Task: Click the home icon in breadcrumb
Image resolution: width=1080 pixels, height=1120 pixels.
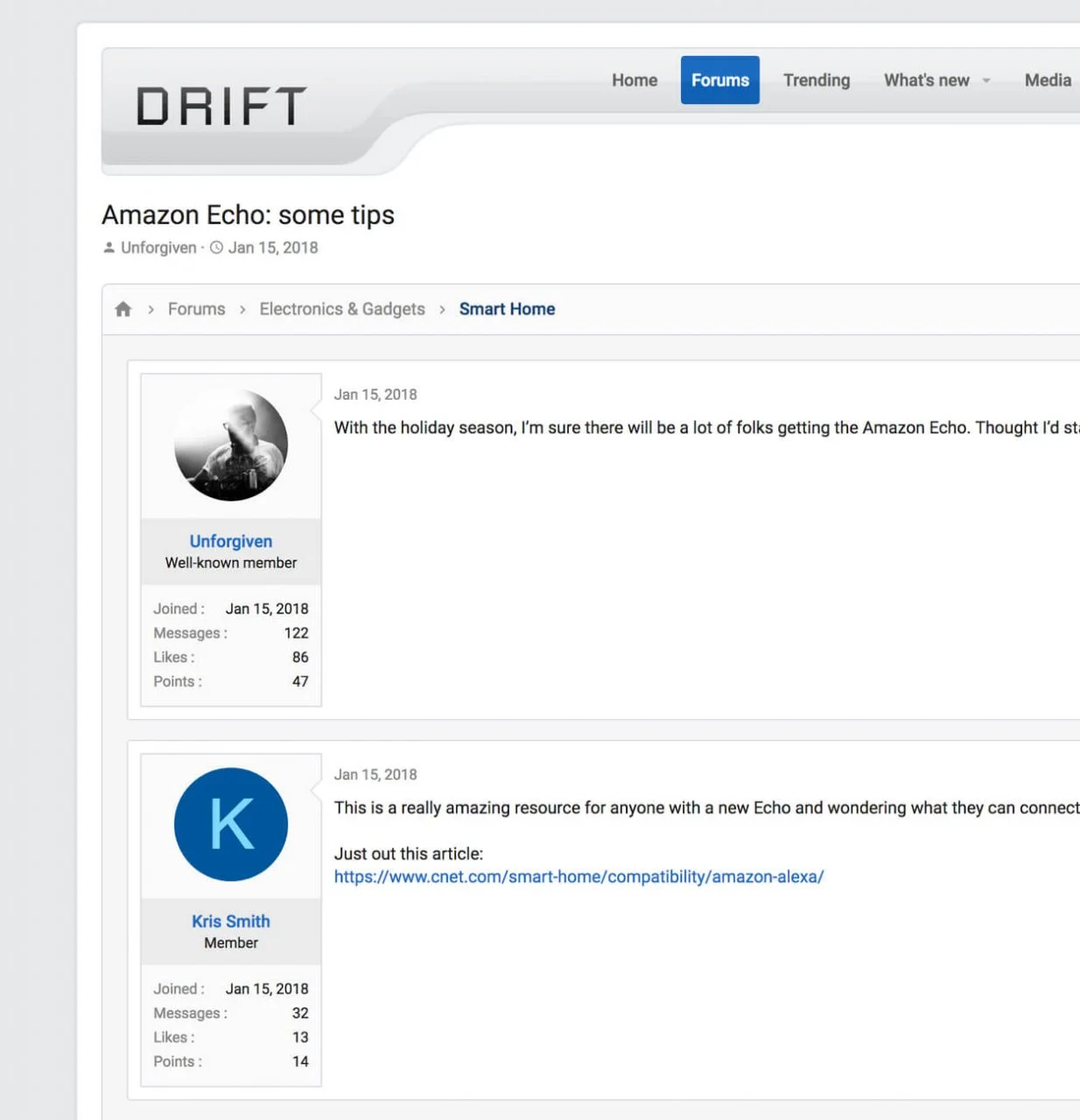Action: pyautogui.click(x=123, y=309)
